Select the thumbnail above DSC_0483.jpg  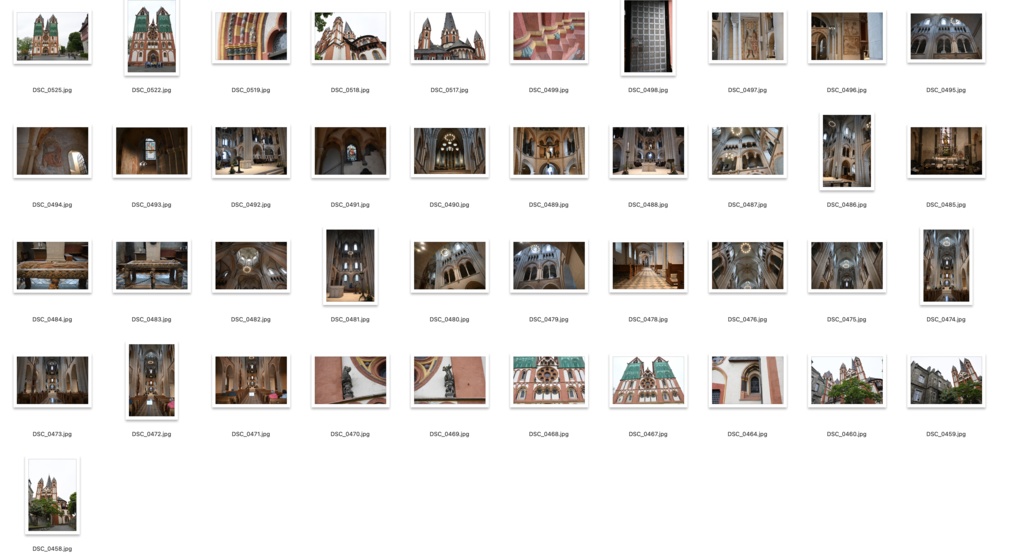[x=152, y=266]
